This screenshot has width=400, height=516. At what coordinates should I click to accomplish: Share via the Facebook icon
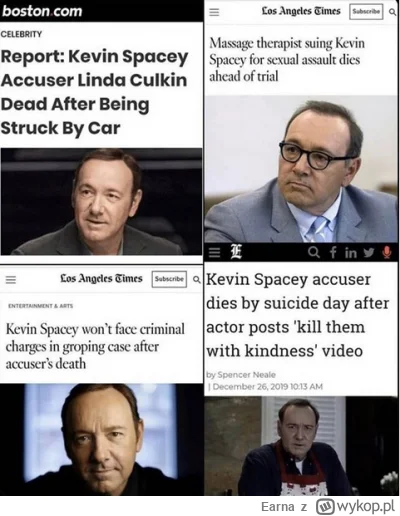click(333, 252)
